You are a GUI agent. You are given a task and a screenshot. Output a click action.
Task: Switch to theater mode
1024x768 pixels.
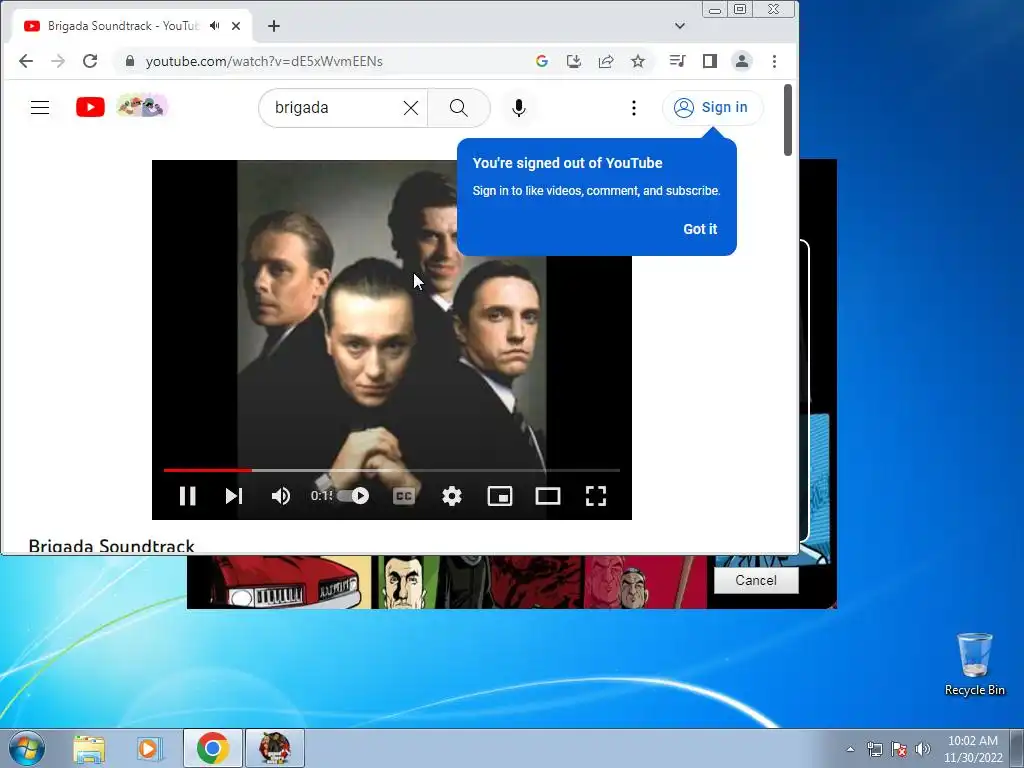click(547, 496)
